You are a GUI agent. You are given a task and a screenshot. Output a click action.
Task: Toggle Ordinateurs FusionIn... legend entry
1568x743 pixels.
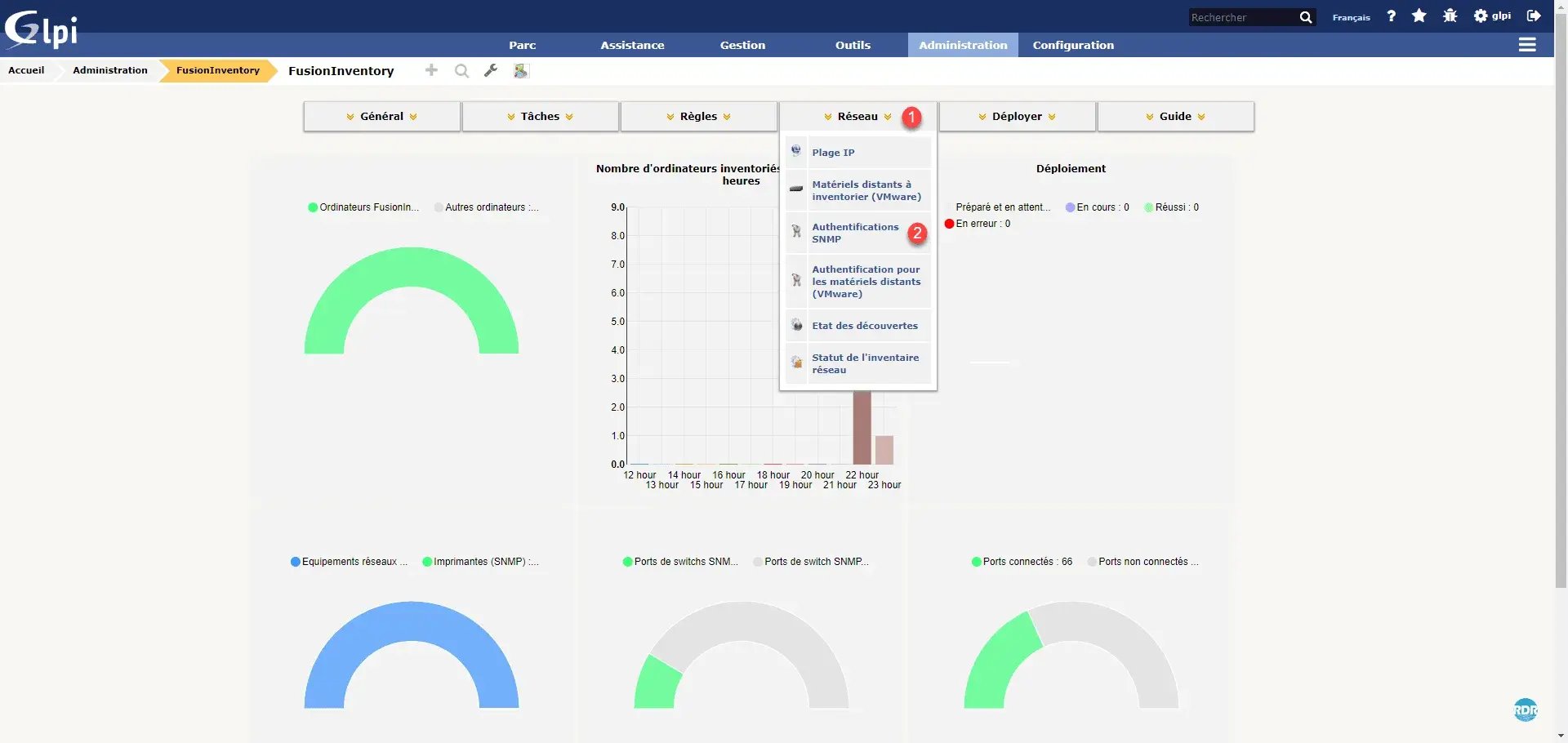[x=363, y=207]
